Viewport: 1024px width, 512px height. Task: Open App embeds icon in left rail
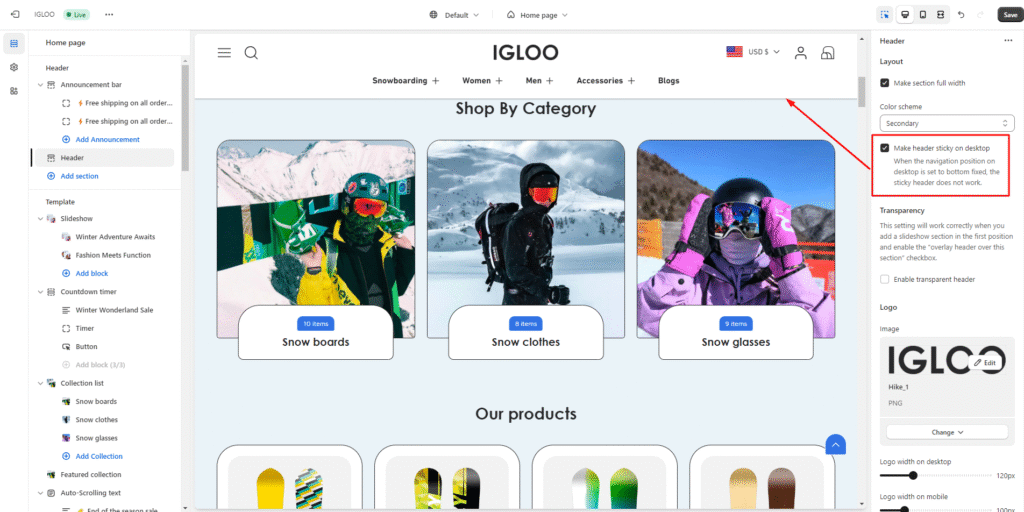coord(14,91)
